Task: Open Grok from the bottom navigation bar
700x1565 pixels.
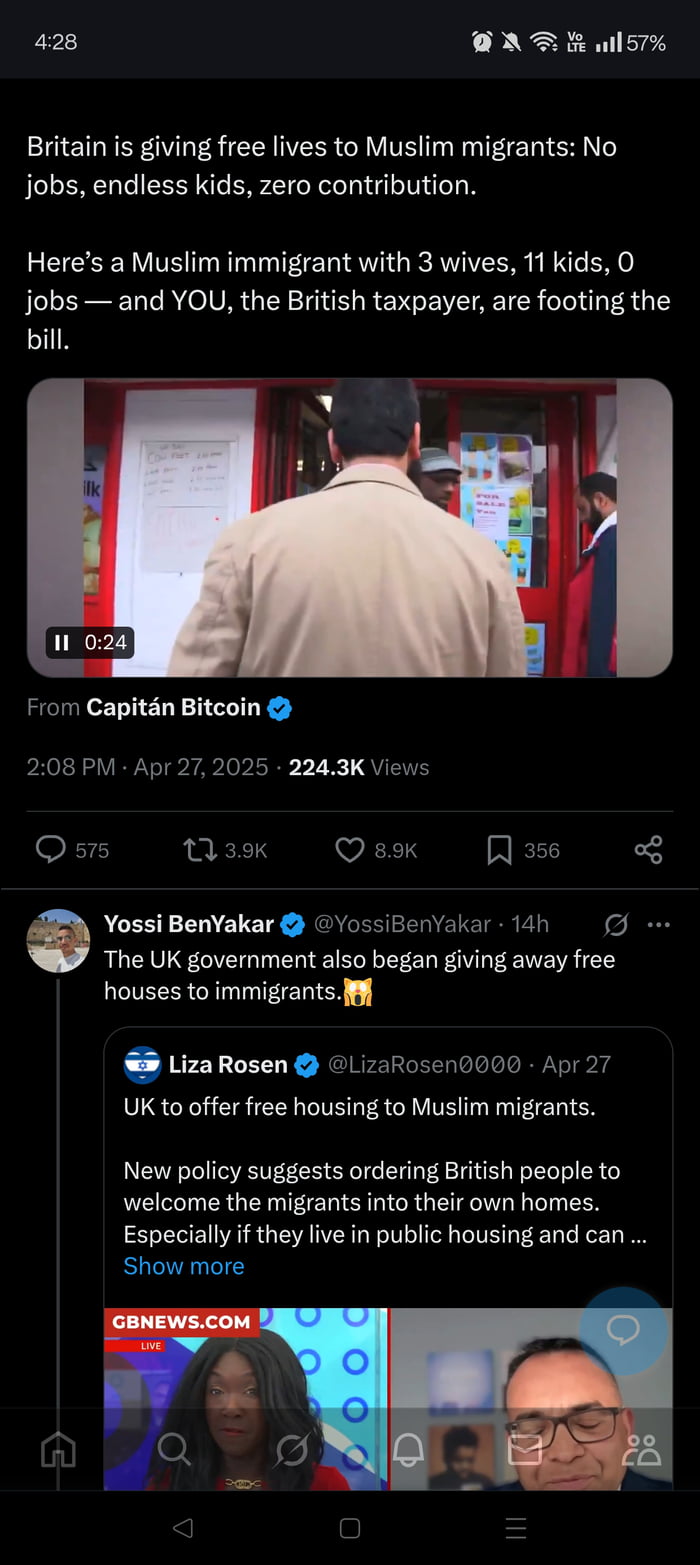Action: coord(291,1449)
